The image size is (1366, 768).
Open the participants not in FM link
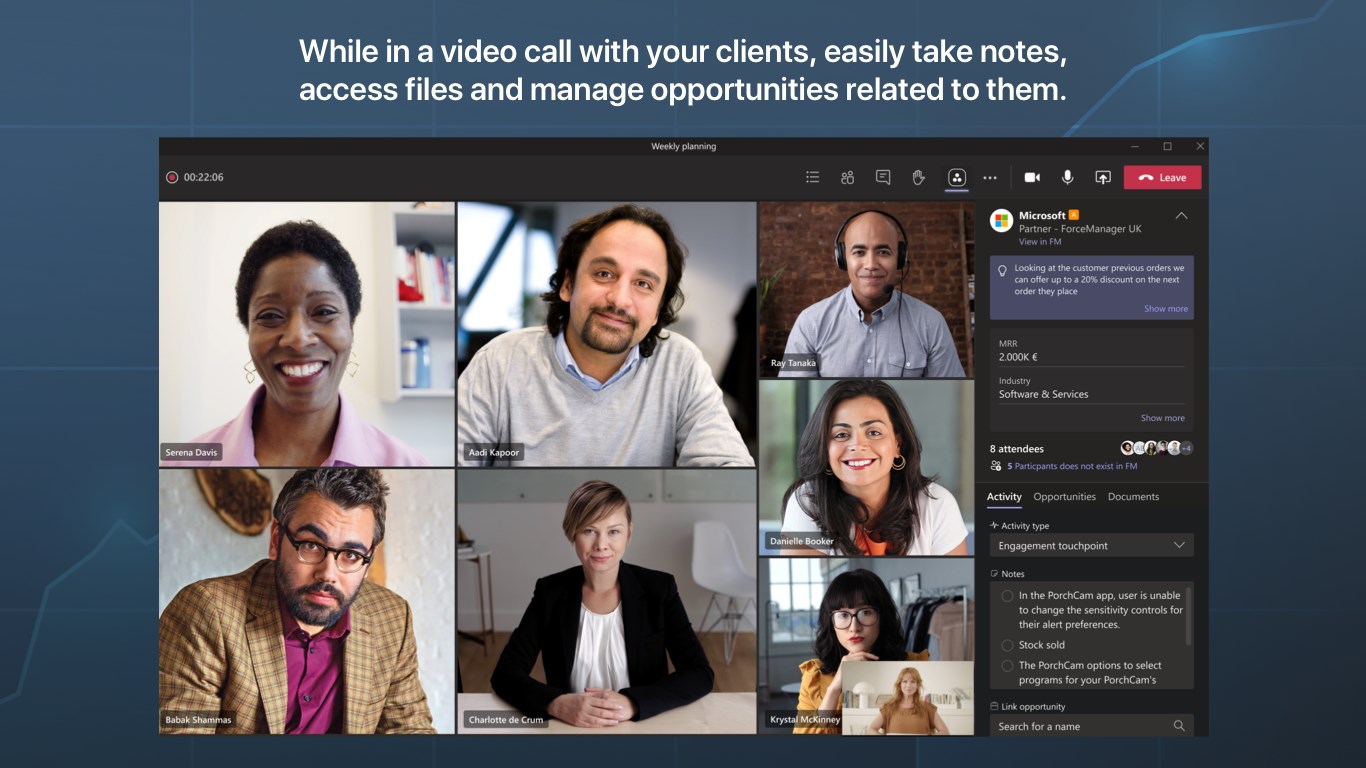click(1072, 466)
